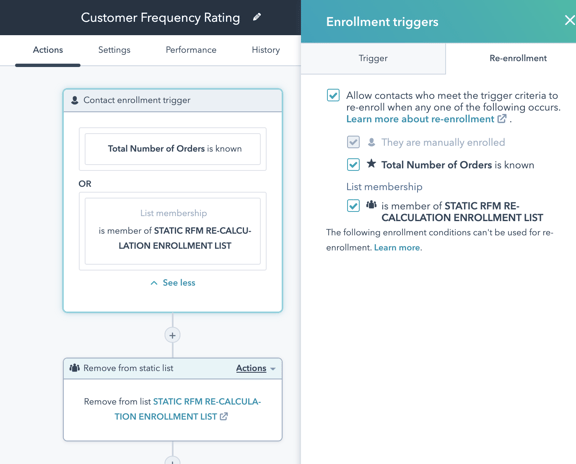The image size is (576, 464).
Task: Open the Trigger tab in enrollment panel
Action: point(373,58)
